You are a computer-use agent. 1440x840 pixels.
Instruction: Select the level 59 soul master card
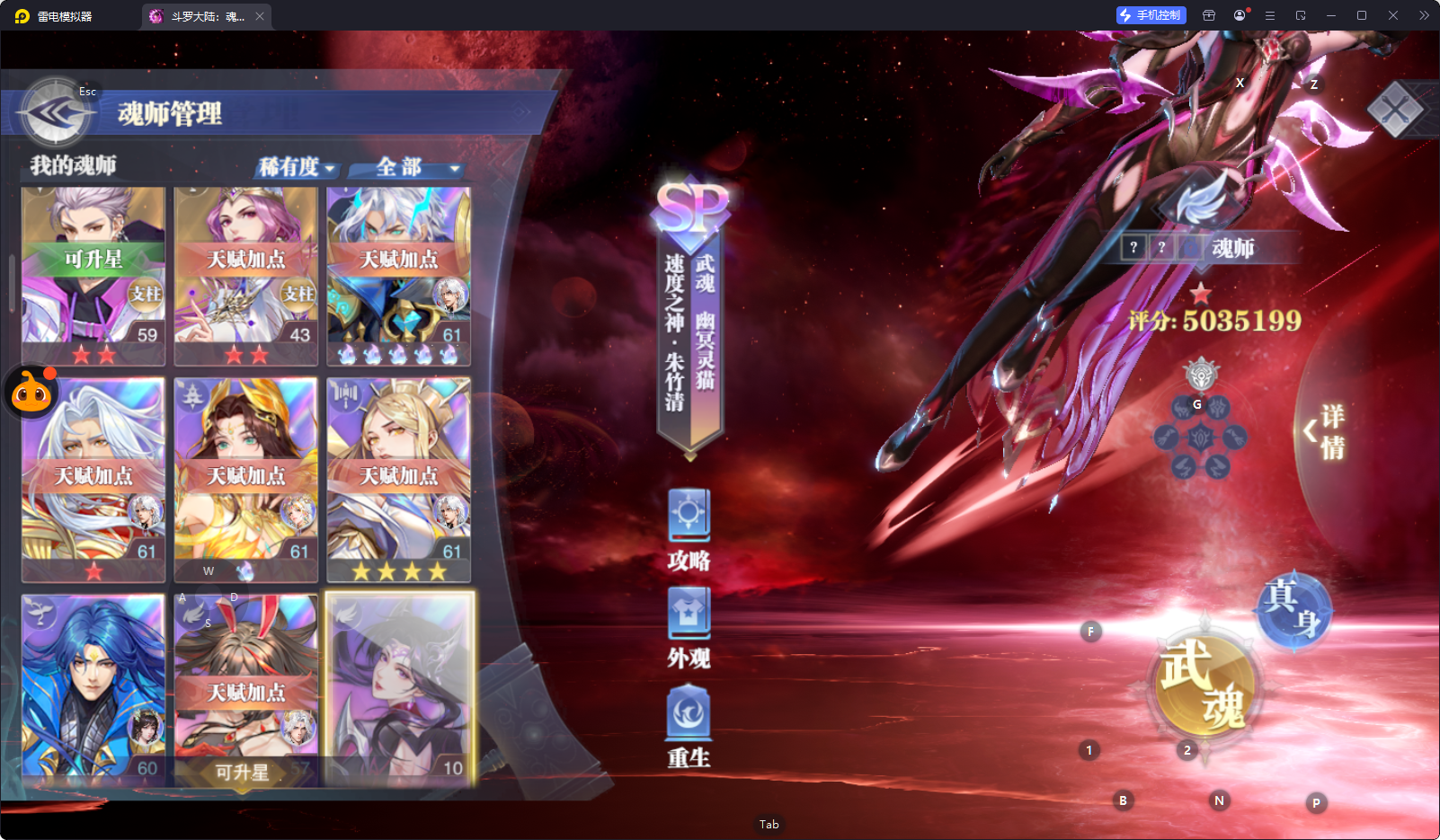pos(93,276)
